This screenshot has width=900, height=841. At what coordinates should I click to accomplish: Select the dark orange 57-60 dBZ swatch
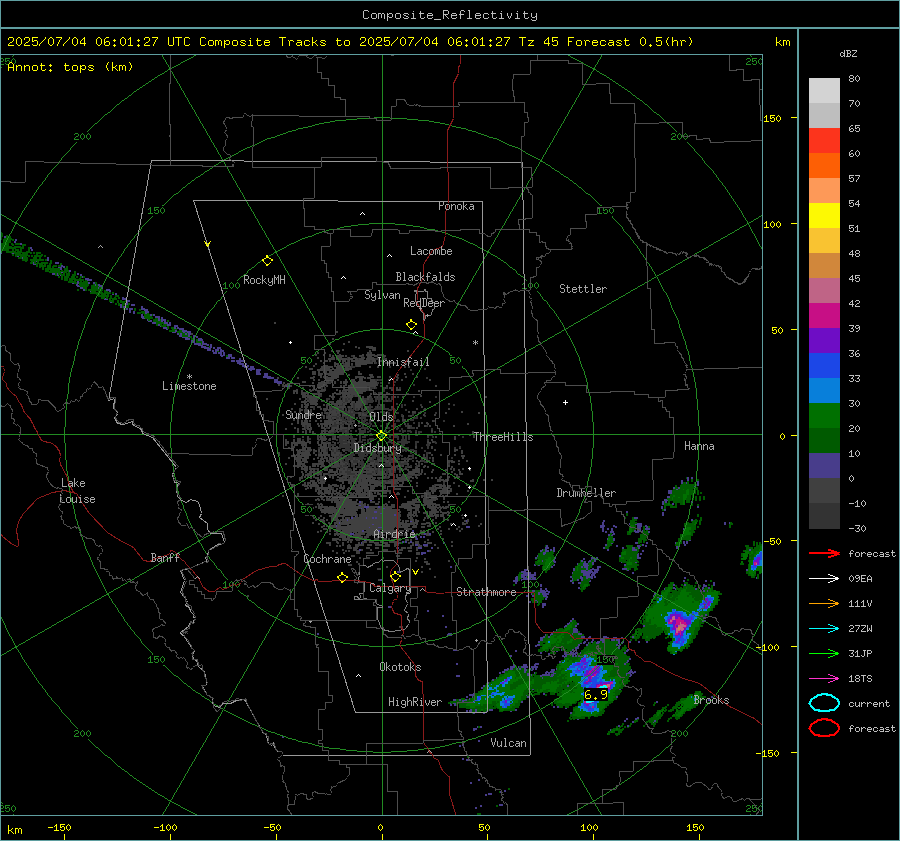(x=824, y=166)
